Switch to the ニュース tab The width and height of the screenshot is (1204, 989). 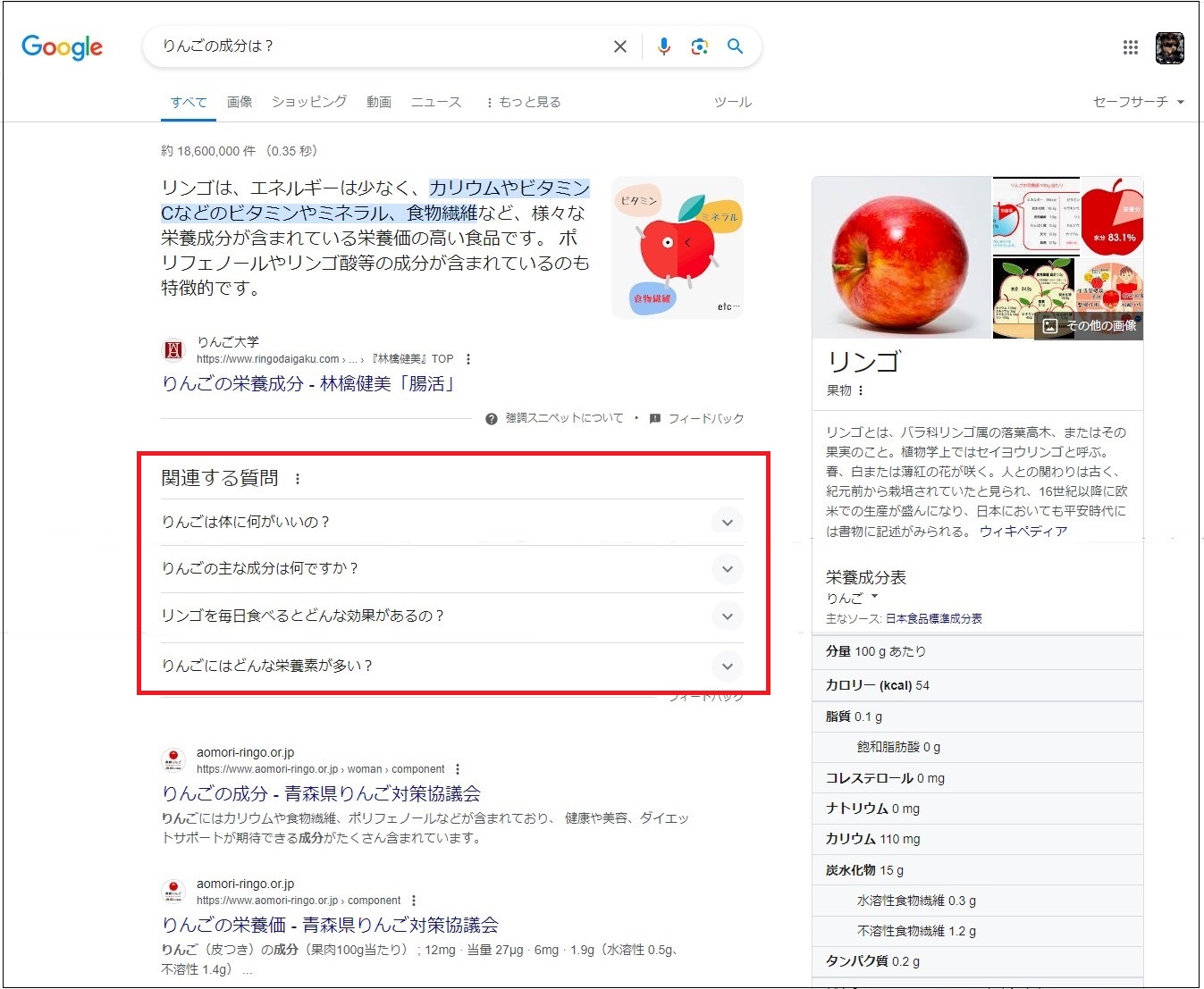[x=436, y=102]
